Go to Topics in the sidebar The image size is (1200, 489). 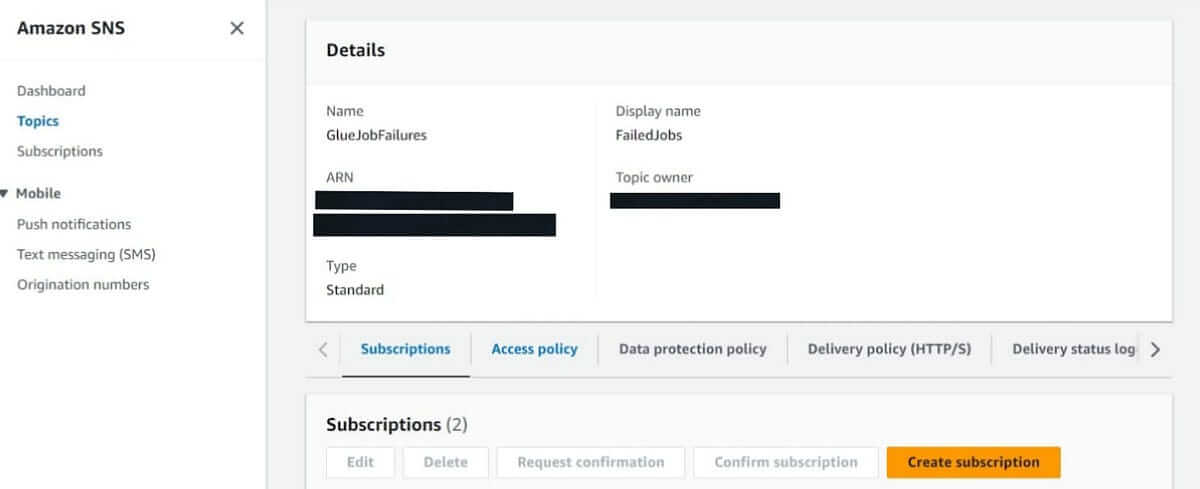(38, 121)
